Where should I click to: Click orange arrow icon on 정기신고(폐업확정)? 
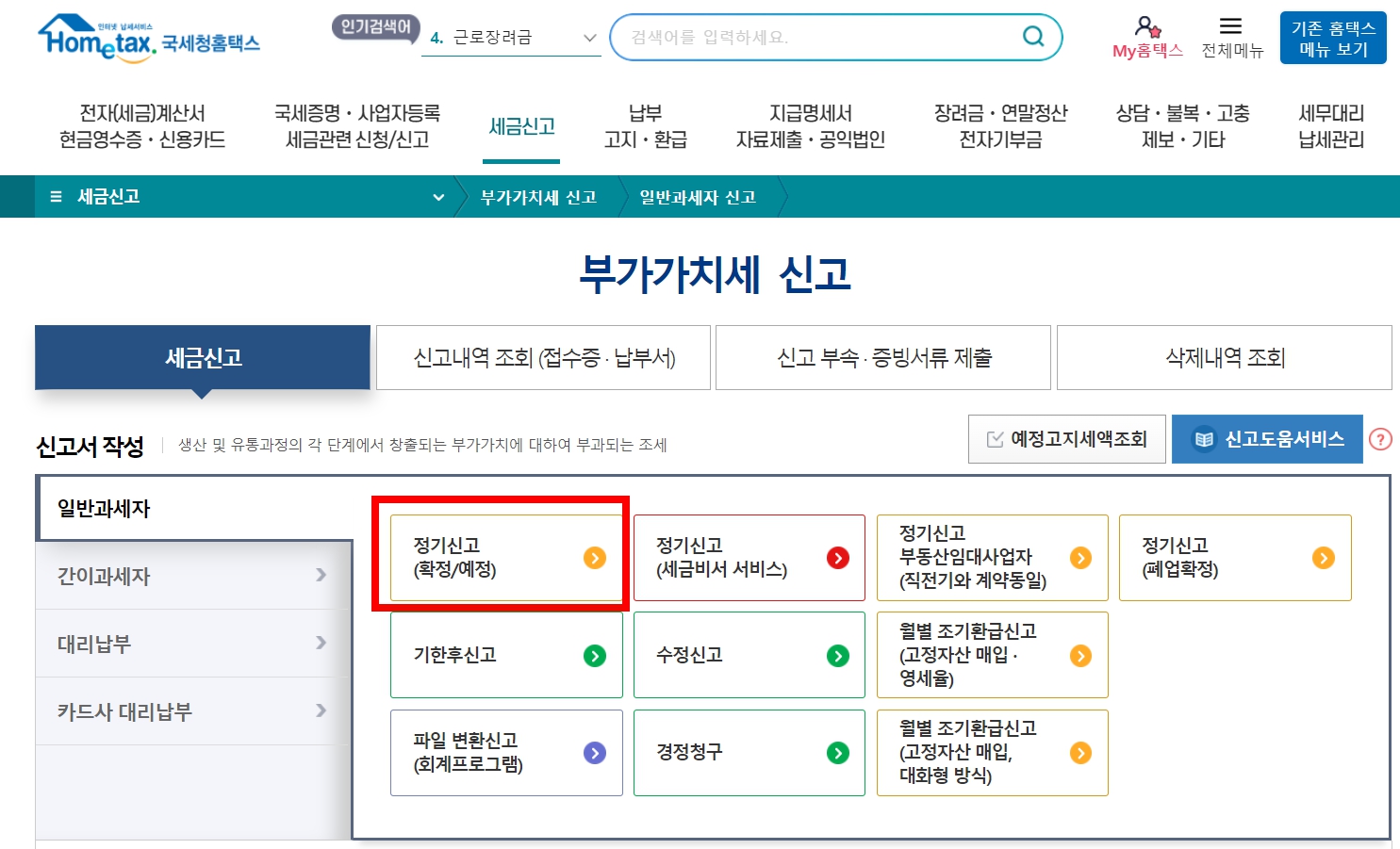(x=1324, y=557)
